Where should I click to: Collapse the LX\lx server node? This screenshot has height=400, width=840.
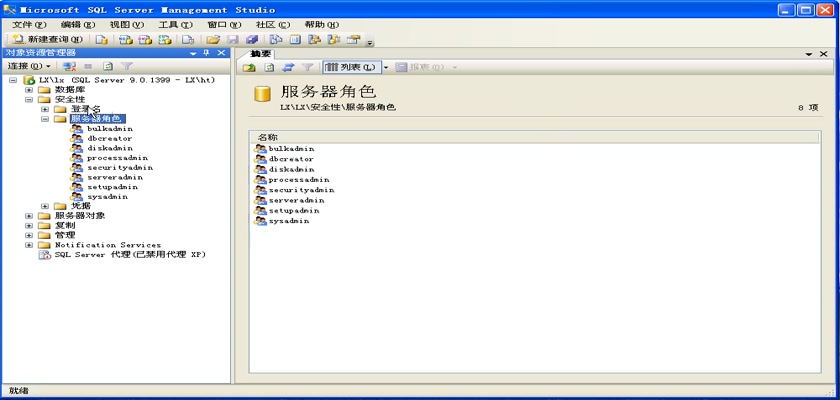pos(13,80)
